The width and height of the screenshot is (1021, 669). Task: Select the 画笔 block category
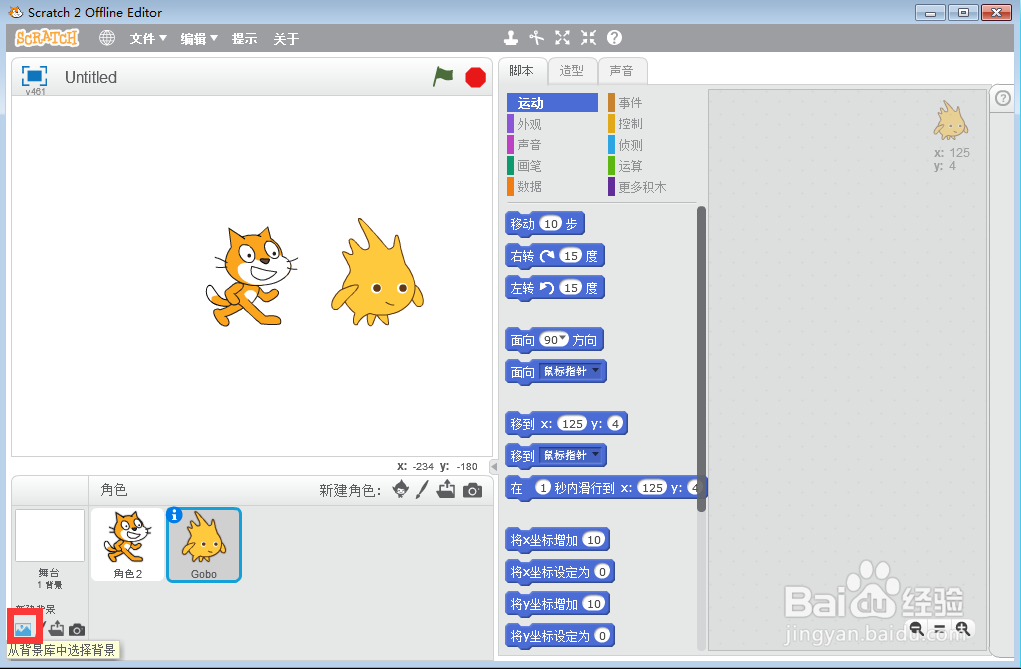pos(552,165)
